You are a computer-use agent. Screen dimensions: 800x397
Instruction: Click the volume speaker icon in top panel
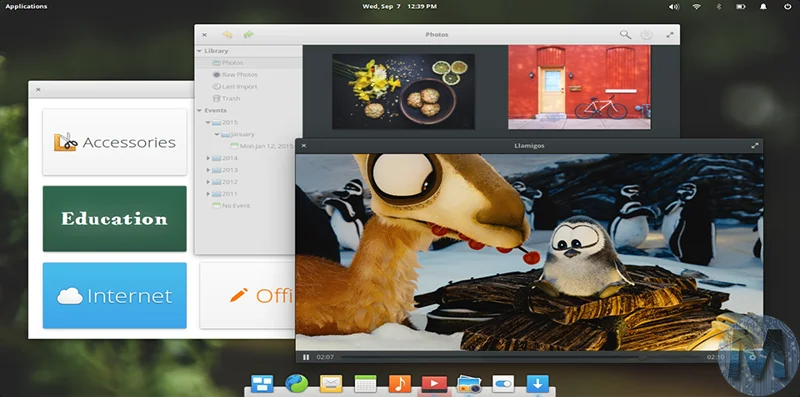(674, 7)
